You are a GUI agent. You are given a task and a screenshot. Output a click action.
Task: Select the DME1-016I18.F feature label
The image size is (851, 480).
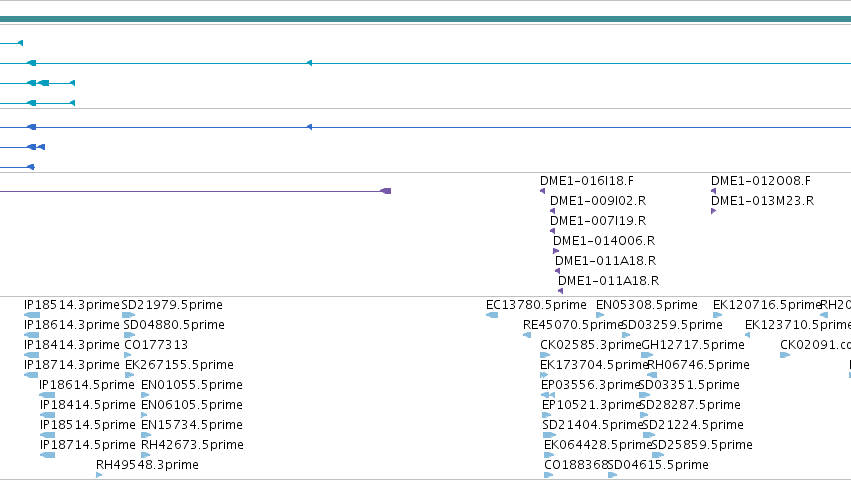pos(587,181)
